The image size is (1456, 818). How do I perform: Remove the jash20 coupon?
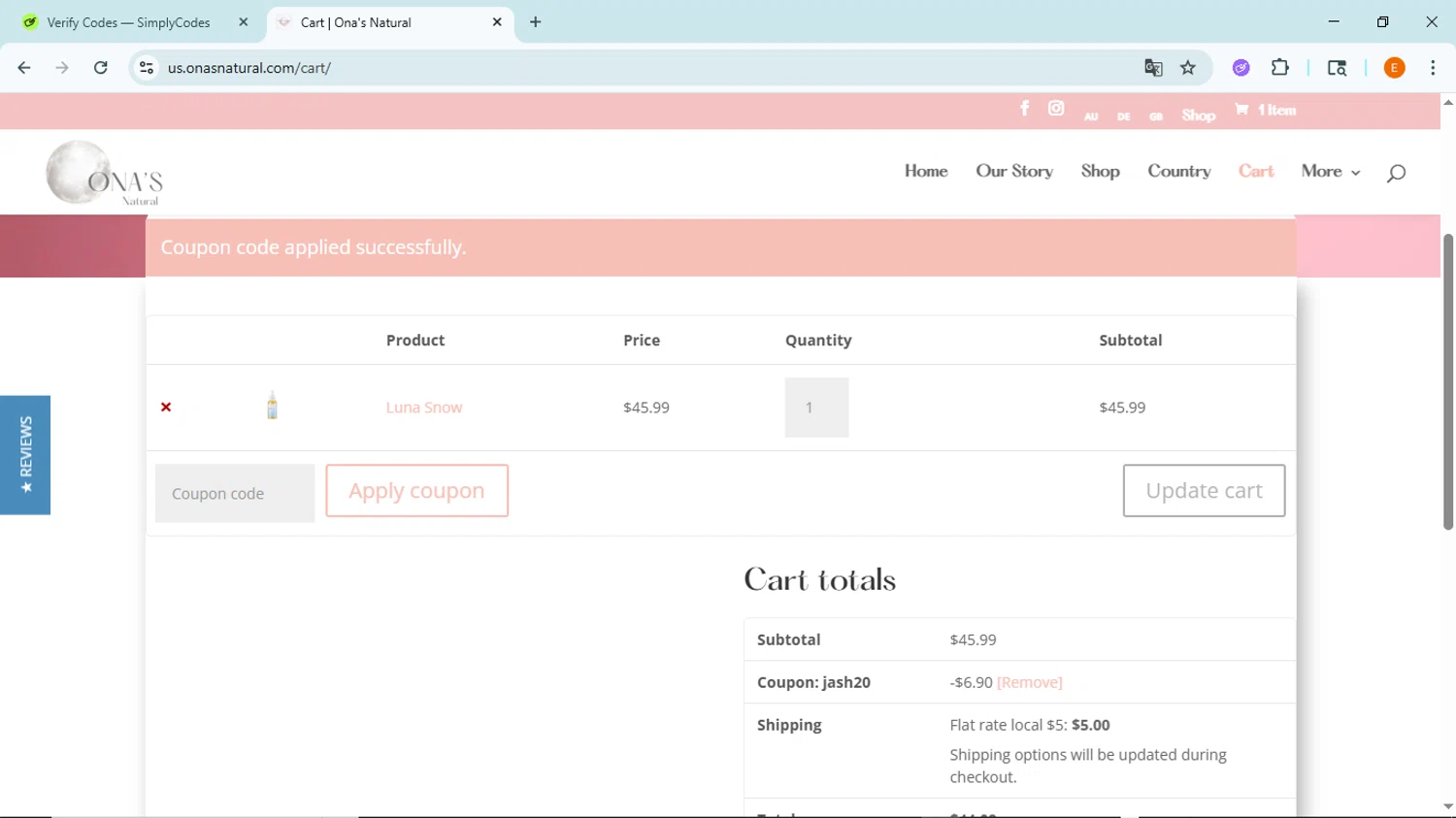point(1029,682)
